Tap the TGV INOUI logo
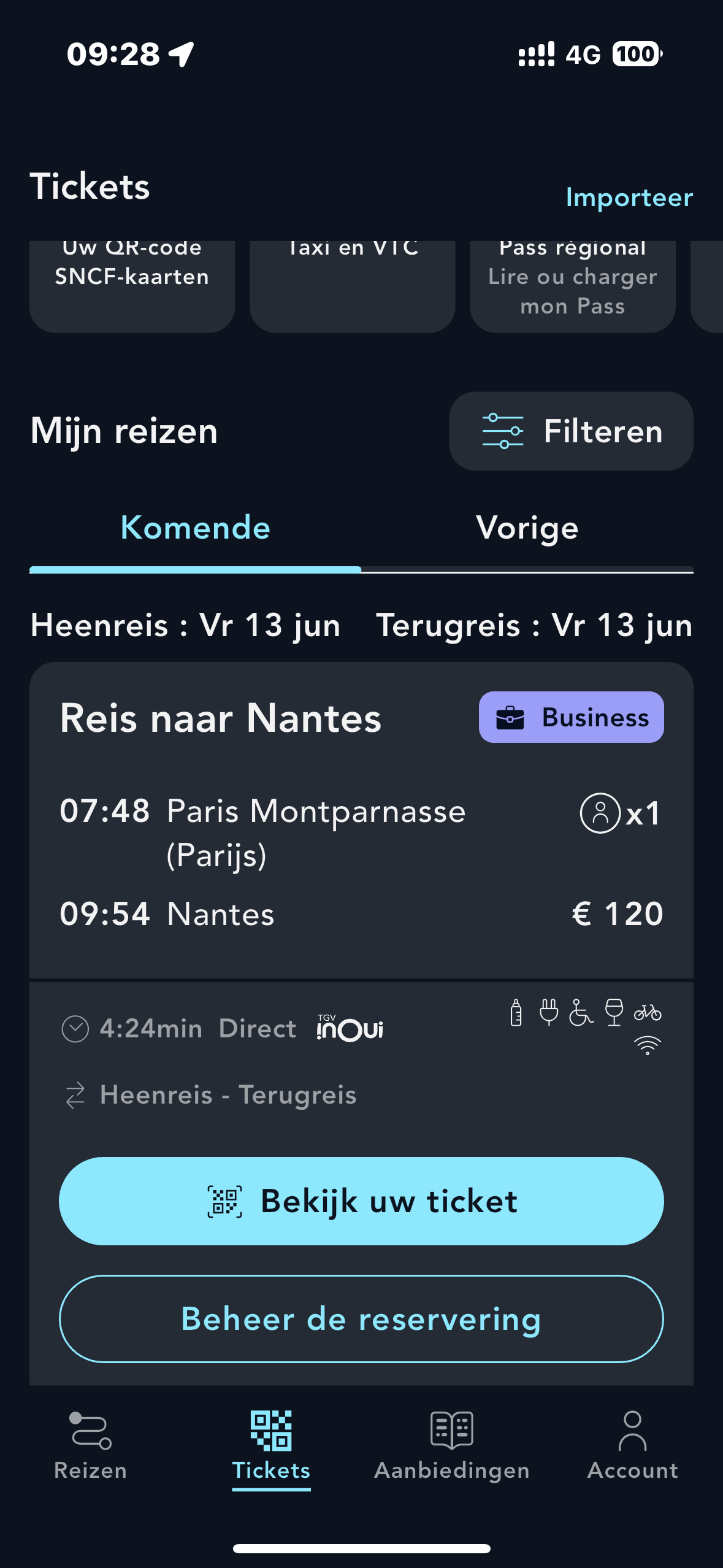This screenshot has width=723, height=1568. pos(350,1028)
